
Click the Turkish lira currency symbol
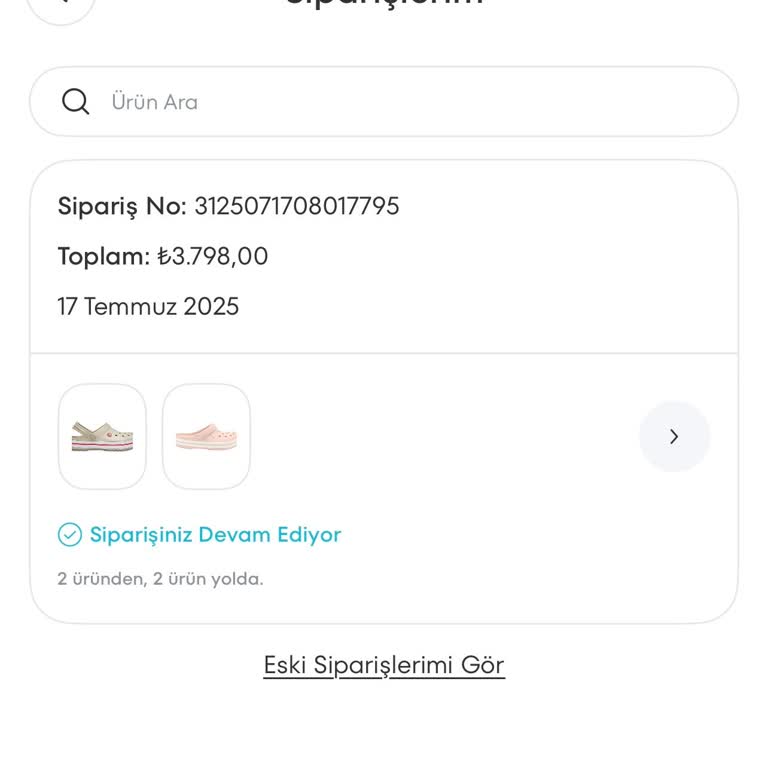click(164, 257)
